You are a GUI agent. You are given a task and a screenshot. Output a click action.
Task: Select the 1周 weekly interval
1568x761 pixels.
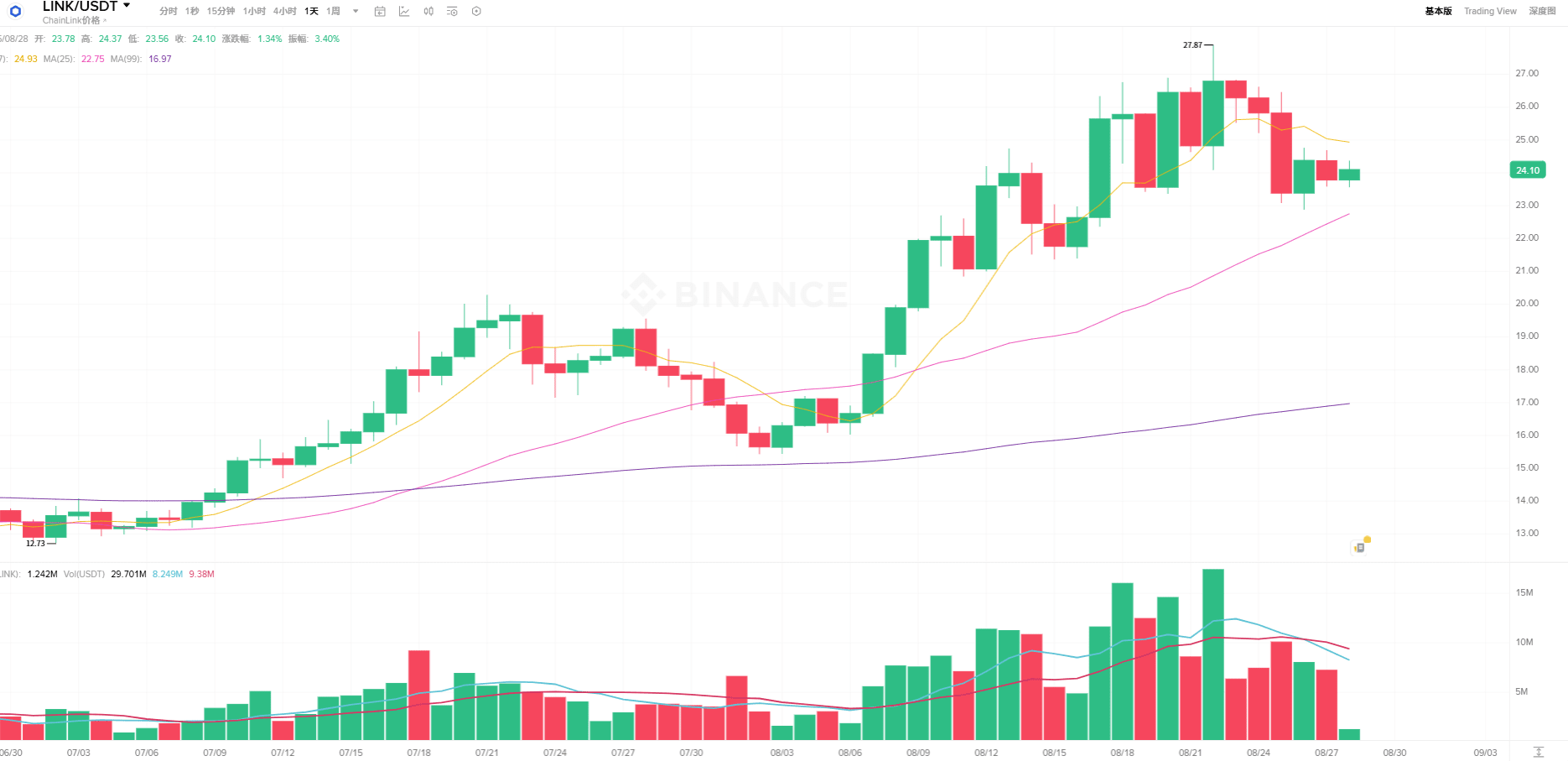333,12
